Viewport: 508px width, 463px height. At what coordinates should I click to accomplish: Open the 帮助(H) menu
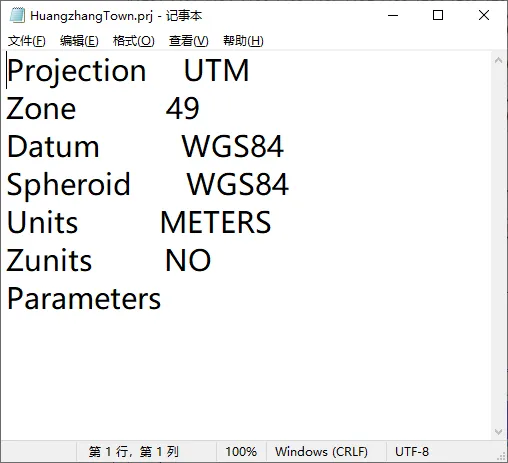point(243,41)
